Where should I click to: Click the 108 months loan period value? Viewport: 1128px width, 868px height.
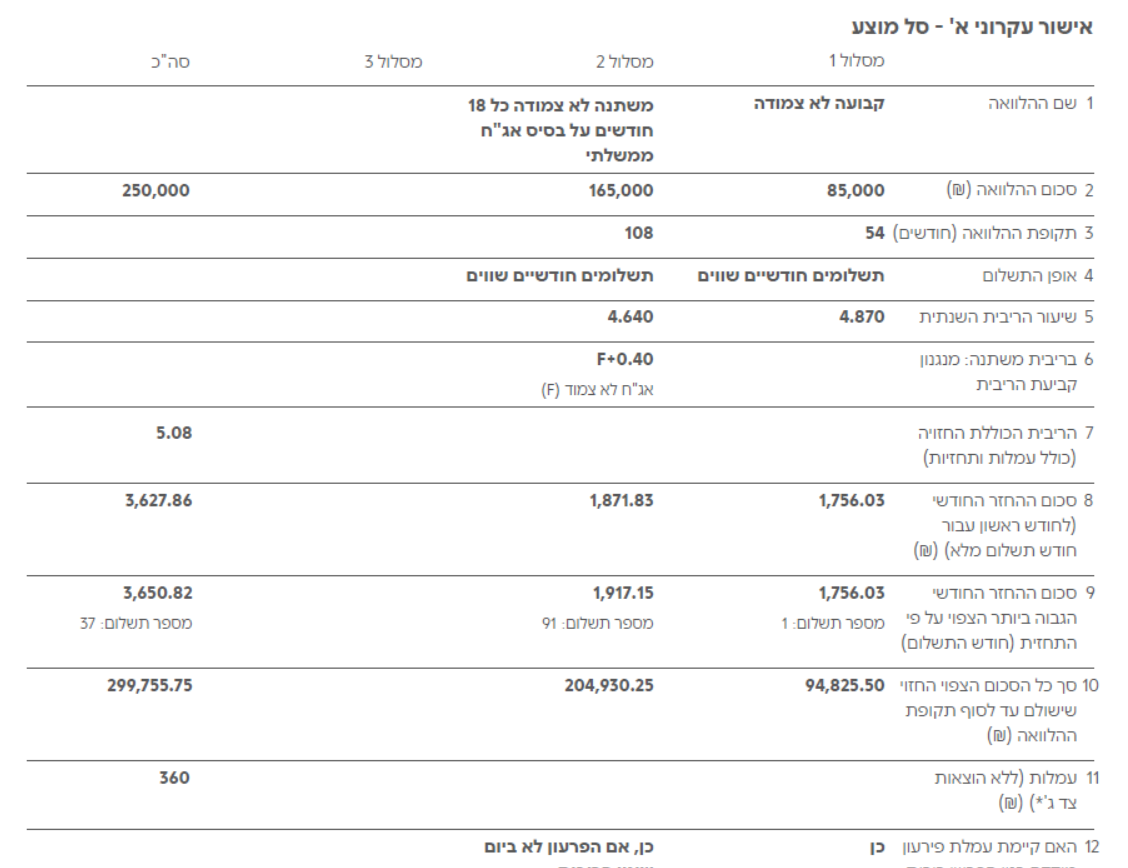click(x=639, y=233)
